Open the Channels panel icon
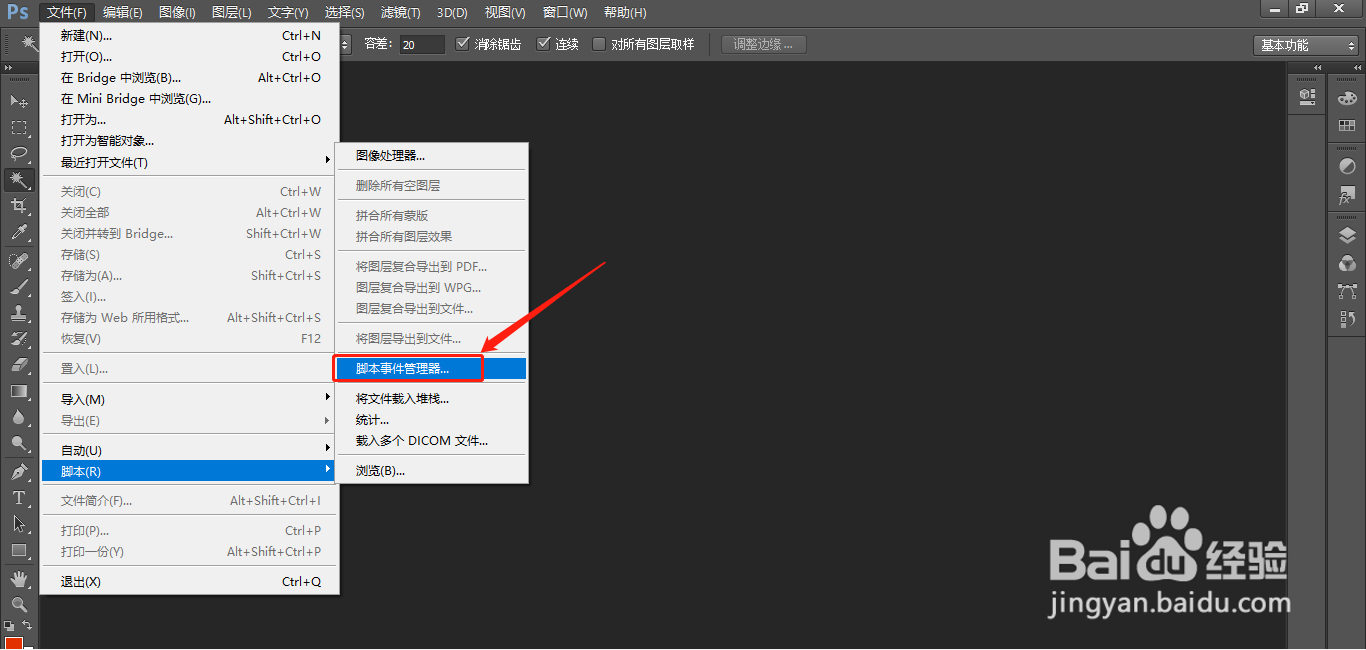The image size is (1366, 650). pos(1348,260)
